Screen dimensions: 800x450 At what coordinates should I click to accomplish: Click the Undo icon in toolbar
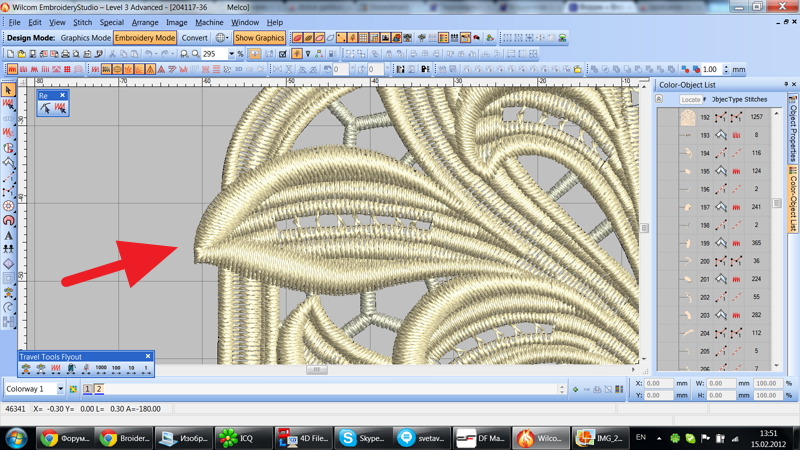[148, 54]
